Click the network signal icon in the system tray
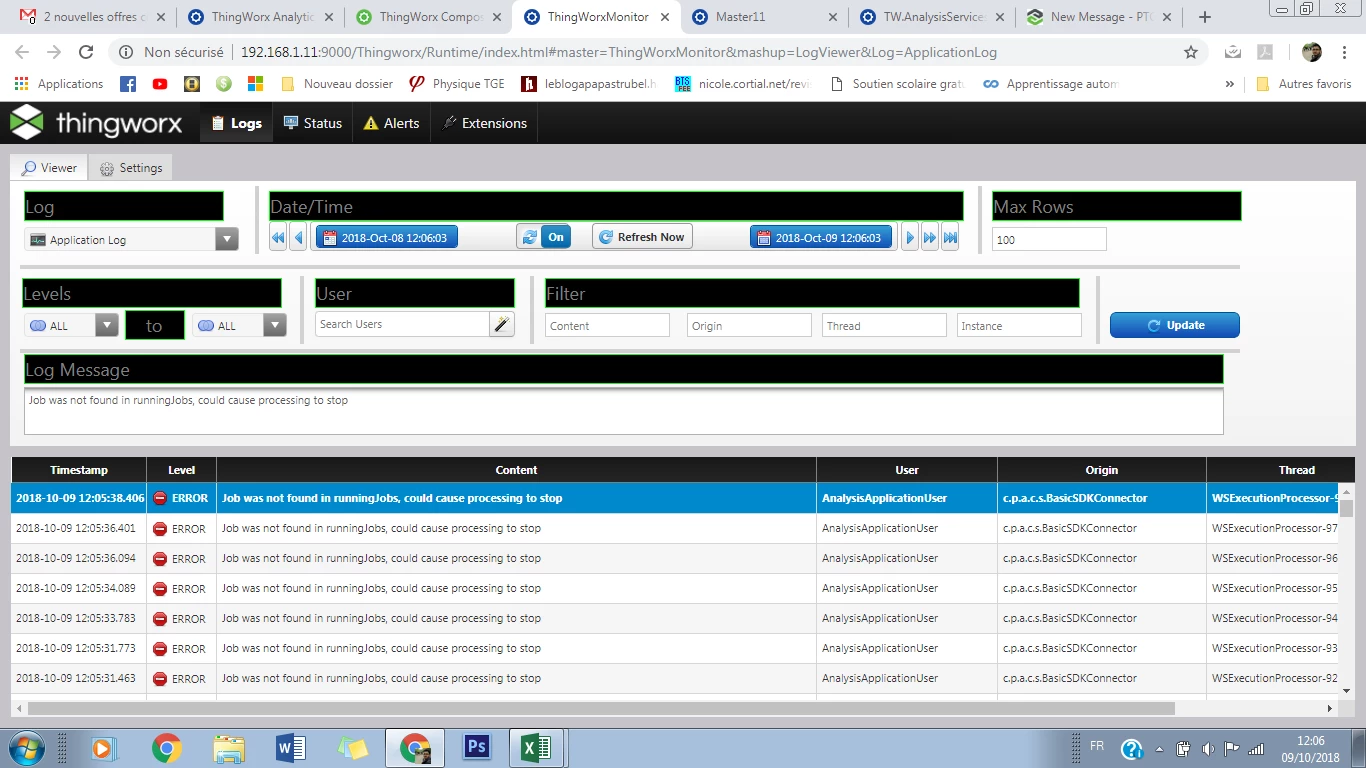 (x=1257, y=748)
